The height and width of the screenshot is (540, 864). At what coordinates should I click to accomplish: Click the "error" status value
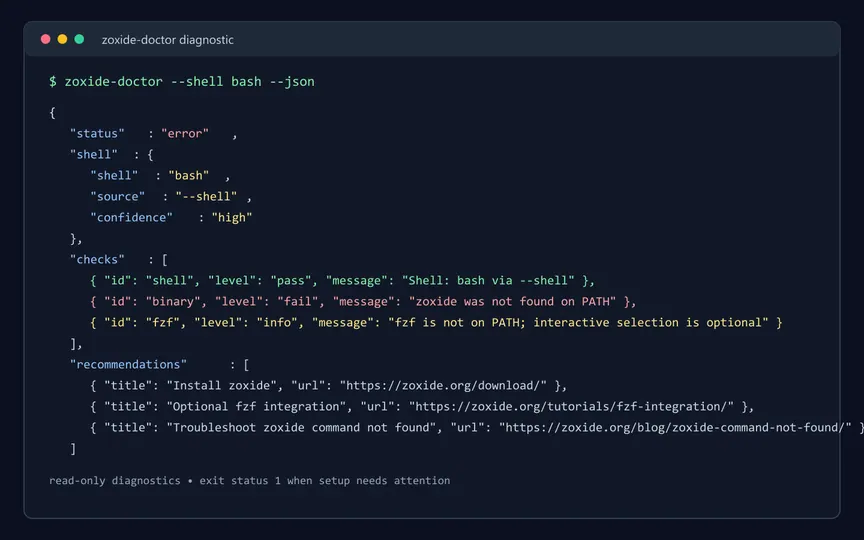tap(185, 133)
